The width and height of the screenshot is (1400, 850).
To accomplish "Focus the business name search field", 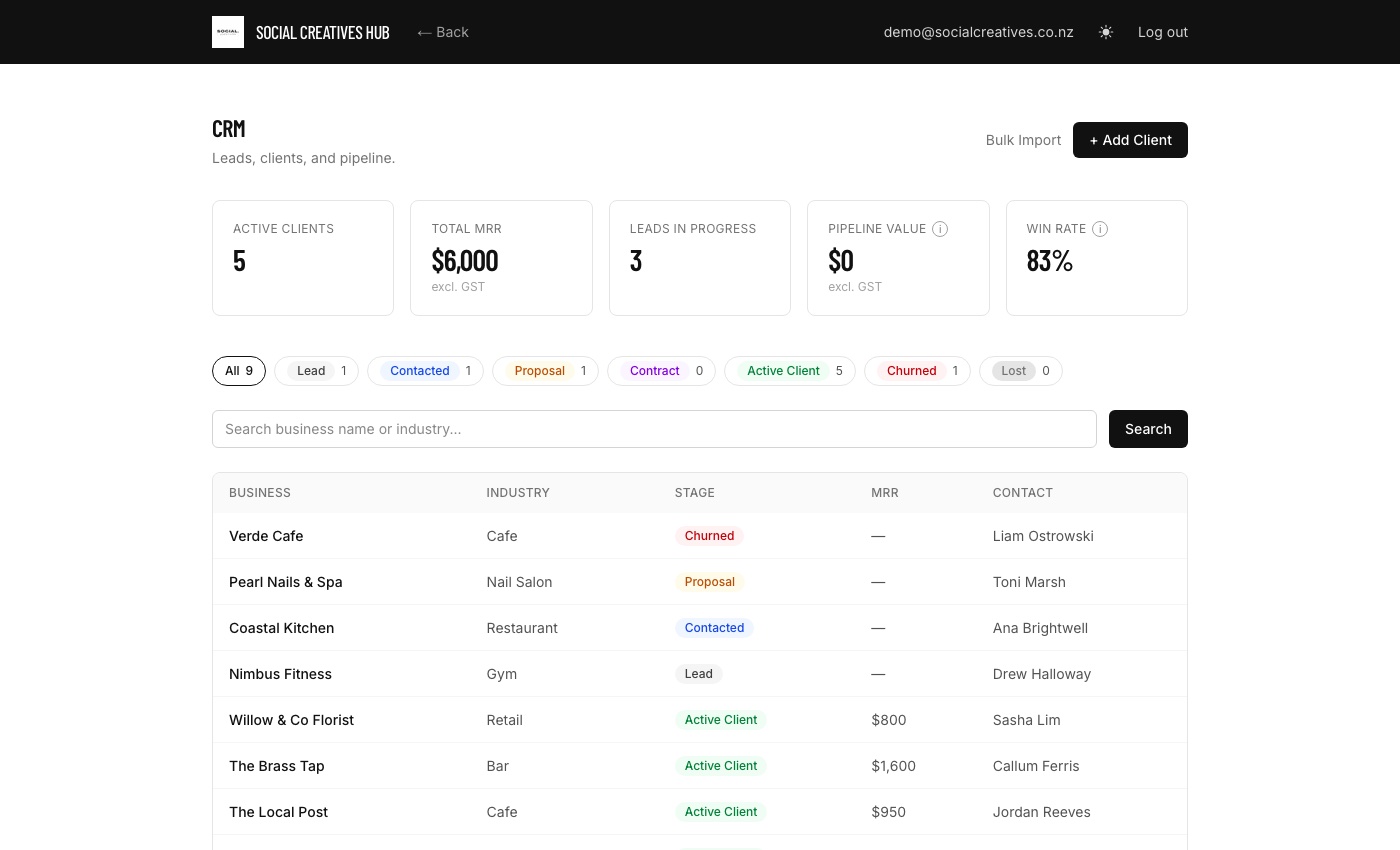I will (x=654, y=429).
